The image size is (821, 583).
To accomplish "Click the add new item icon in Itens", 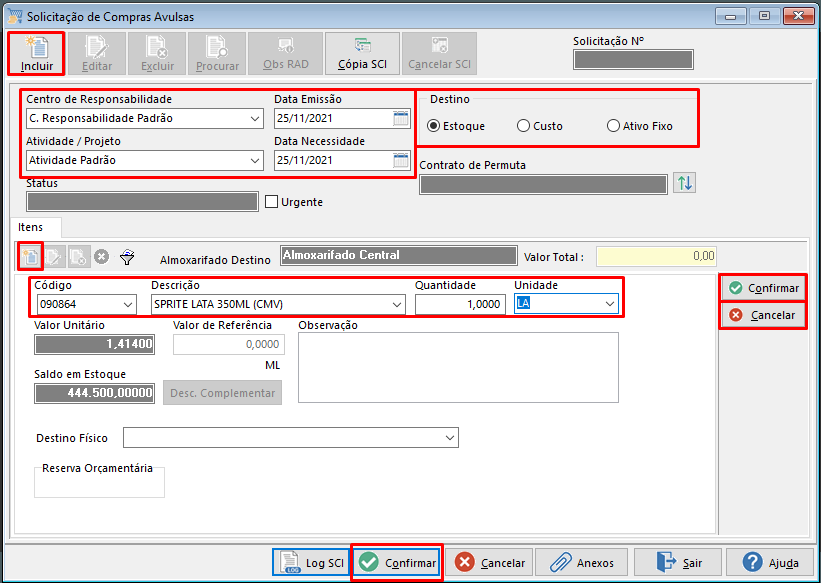I will [30, 257].
